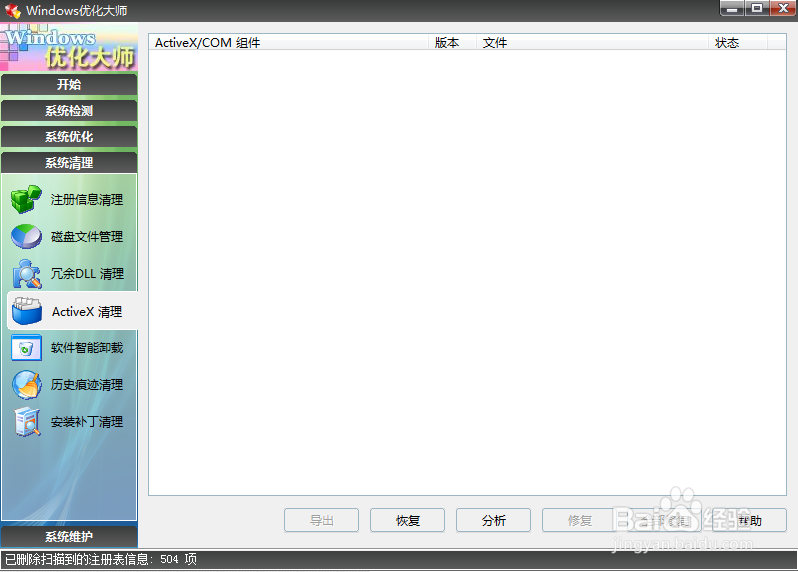The image size is (798, 572).
Task: Sort by the 版本 column header
Action: point(452,43)
